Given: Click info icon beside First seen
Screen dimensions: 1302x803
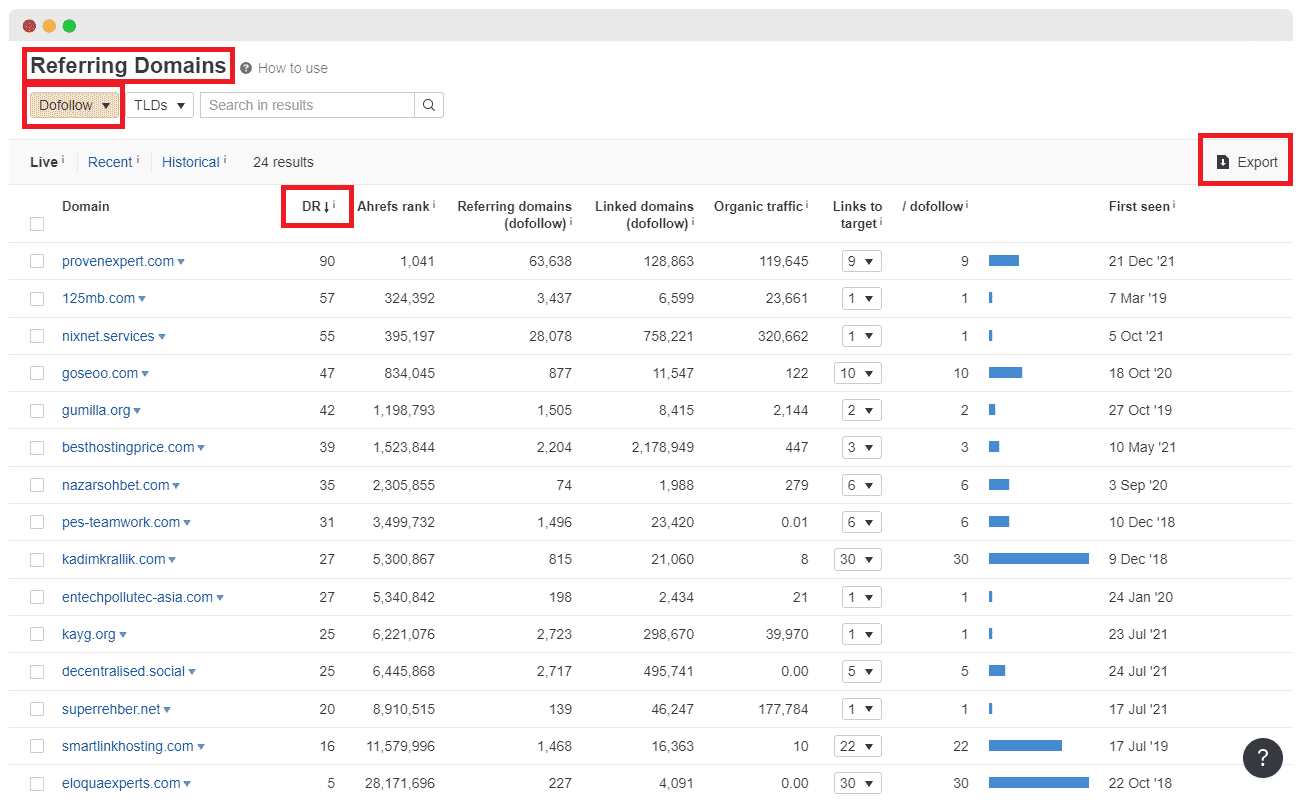Looking at the screenshot, I should pyautogui.click(x=1174, y=206).
